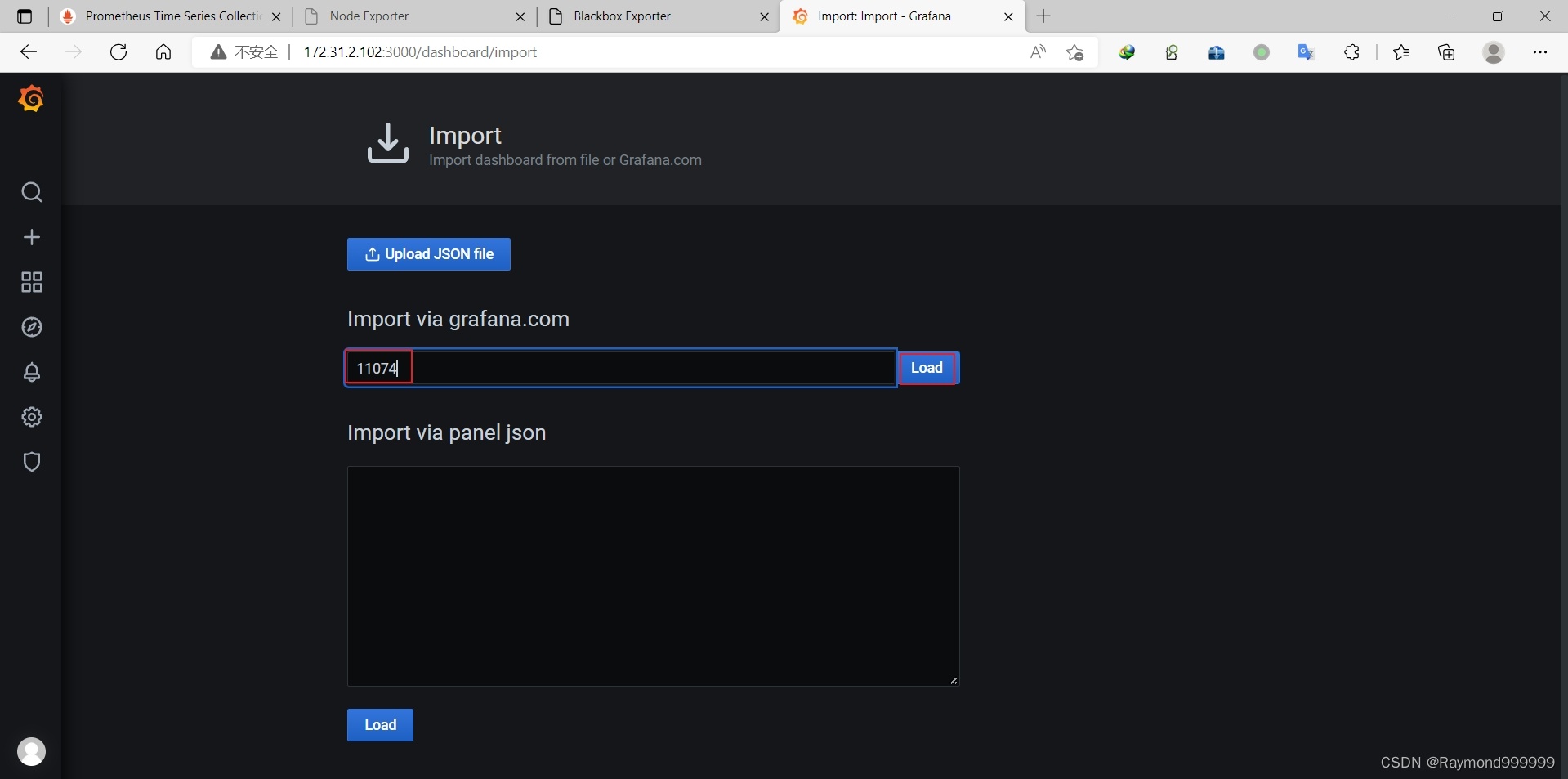Refresh the current page
The width and height of the screenshot is (1568, 779).
118,52
